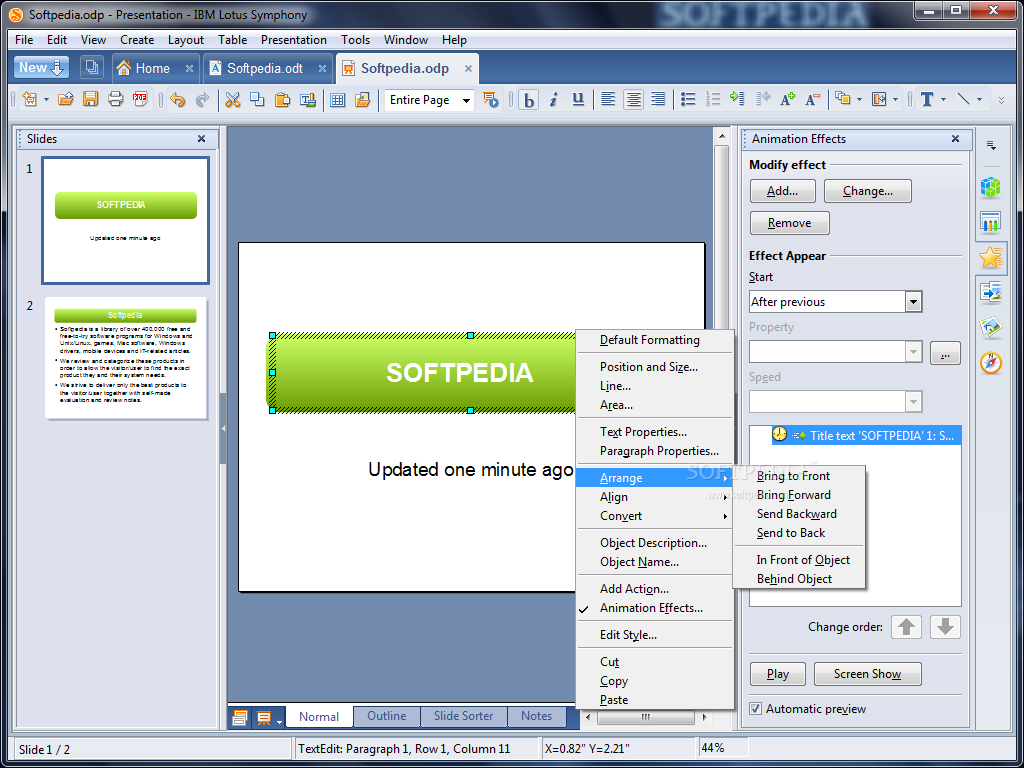The image size is (1024, 768).
Task: Click the Insert table grid icon
Action: pyautogui.click(x=337, y=99)
